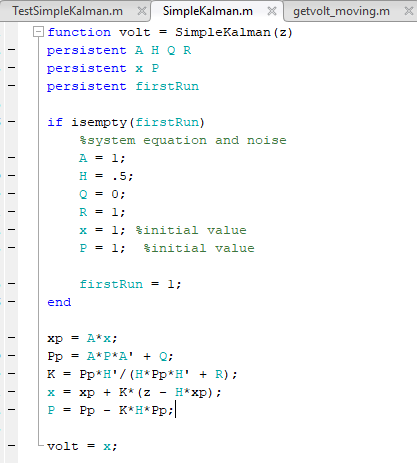This screenshot has height=463, width=417.
Task: Click the comment '%system equation and noise'
Action: point(183,141)
